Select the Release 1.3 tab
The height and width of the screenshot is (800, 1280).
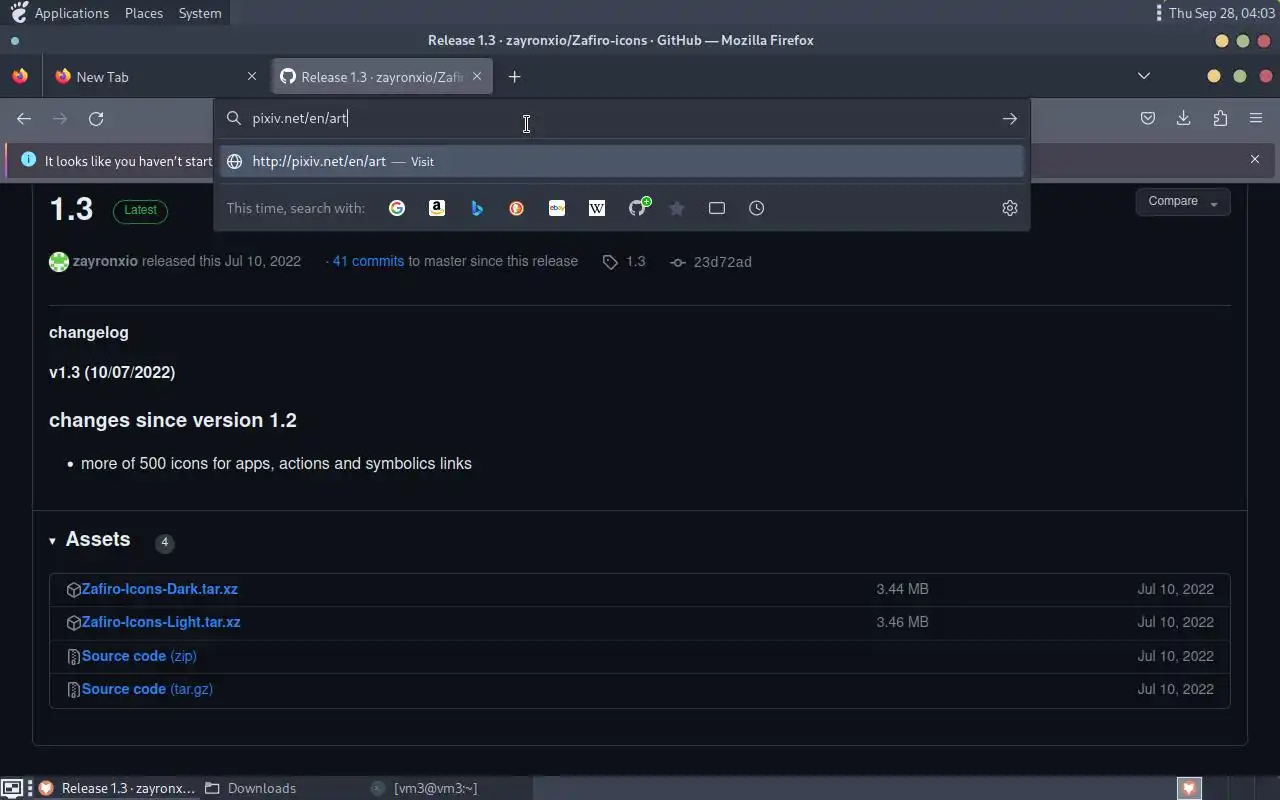coord(381,77)
